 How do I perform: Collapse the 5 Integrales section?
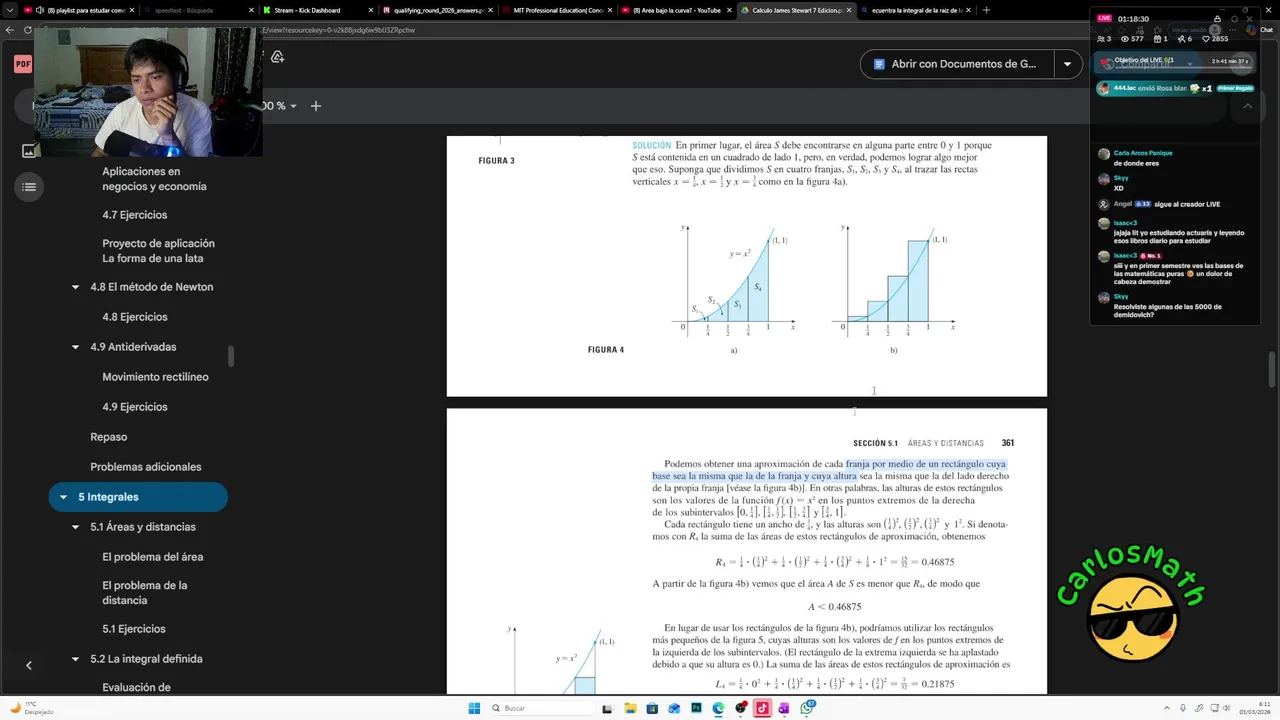click(x=63, y=497)
